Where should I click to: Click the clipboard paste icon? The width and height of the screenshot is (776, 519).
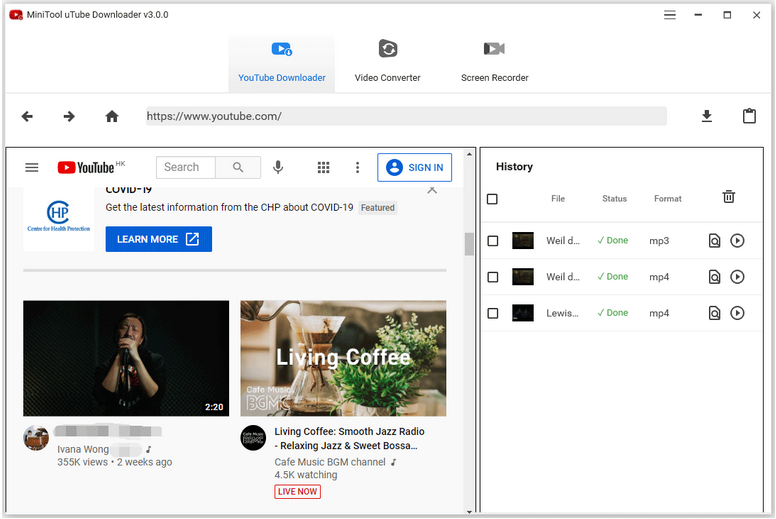click(749, 116)
